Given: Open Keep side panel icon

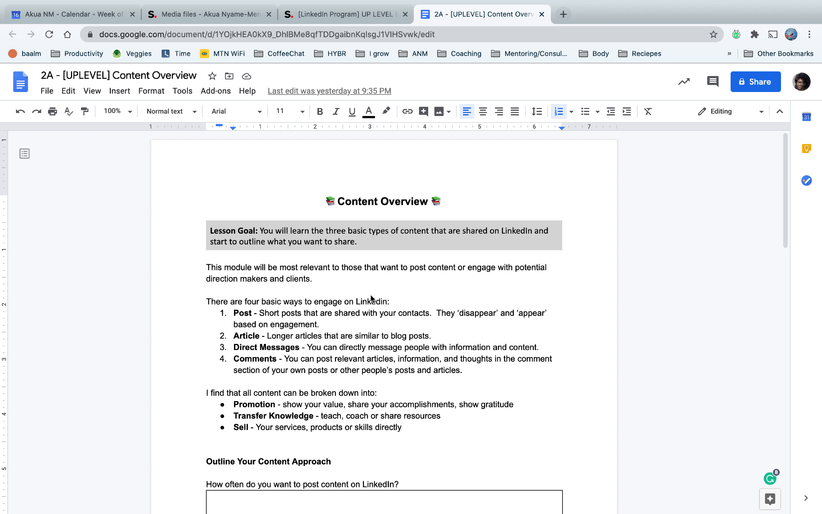Looking at the screenshot, I should point(806,149).
